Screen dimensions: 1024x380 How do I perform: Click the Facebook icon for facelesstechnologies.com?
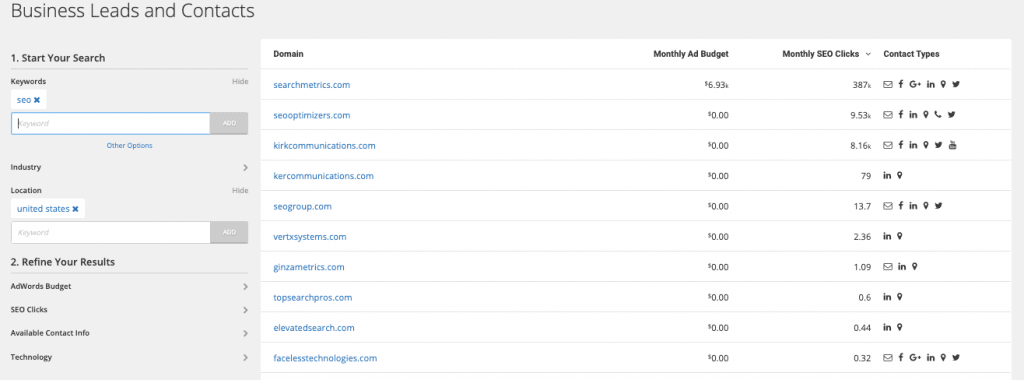tap(901, 358)
